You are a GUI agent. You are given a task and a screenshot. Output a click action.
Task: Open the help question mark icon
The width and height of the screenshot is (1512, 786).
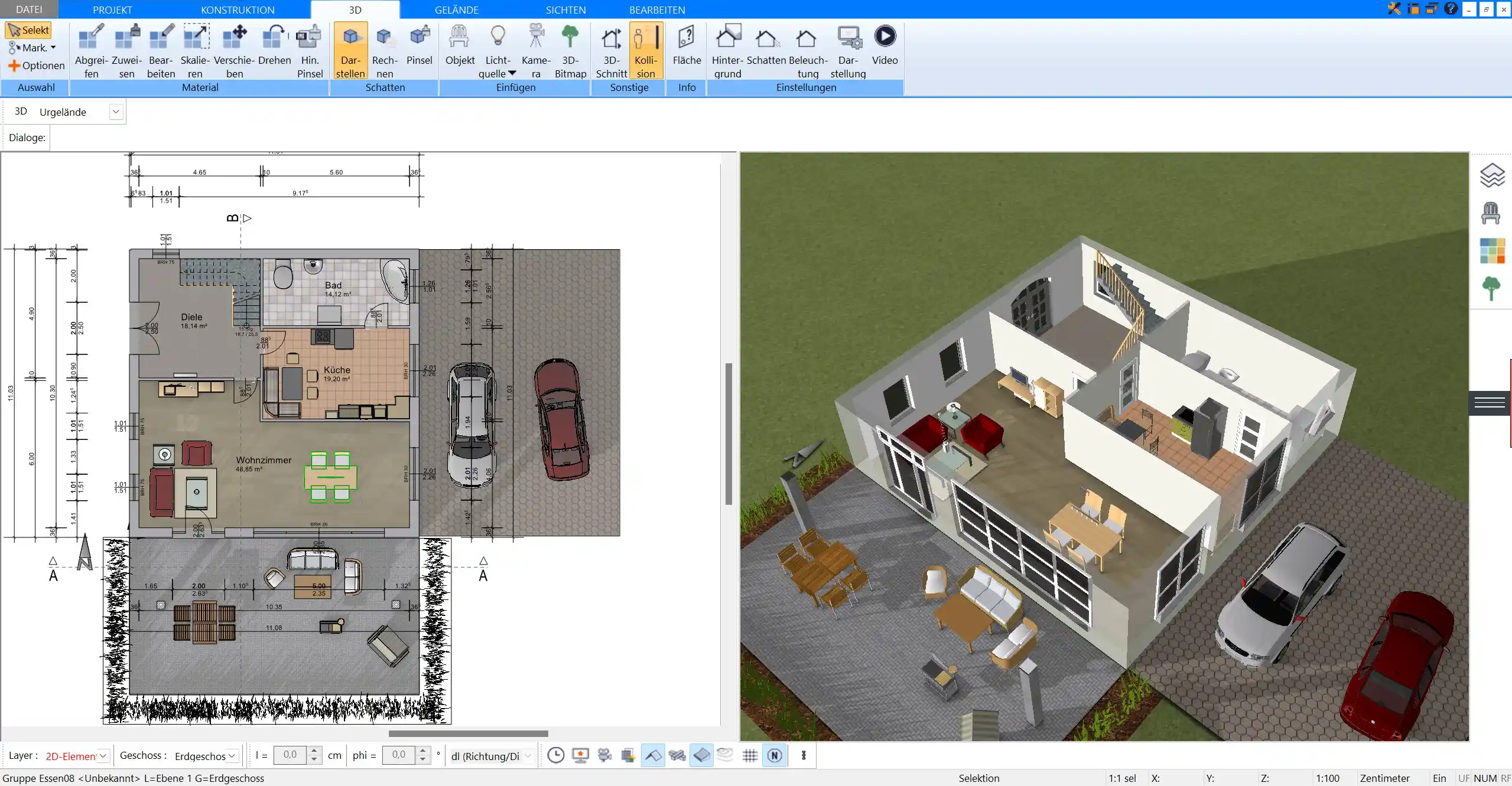tap(1451, 9)
